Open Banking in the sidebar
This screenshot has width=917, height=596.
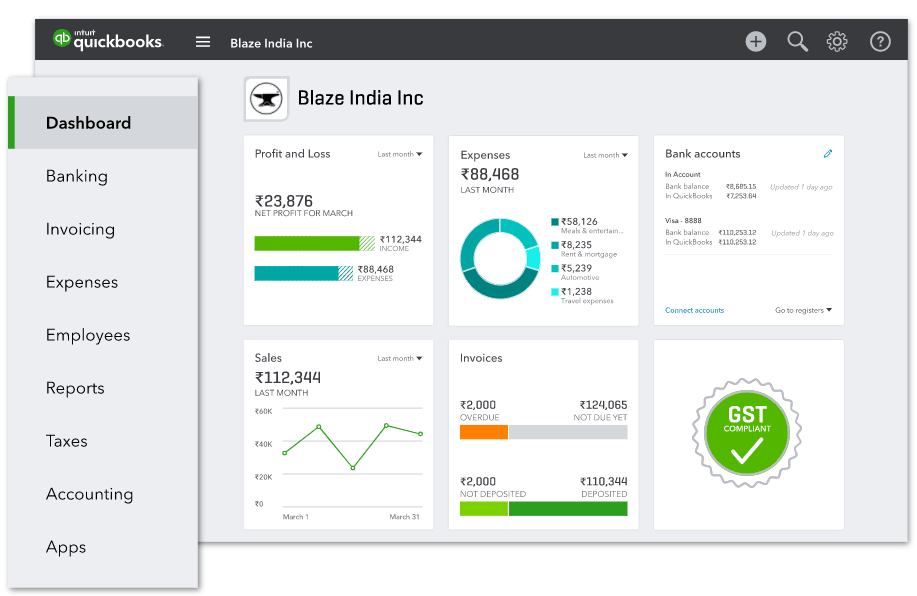tap(77, 176)
